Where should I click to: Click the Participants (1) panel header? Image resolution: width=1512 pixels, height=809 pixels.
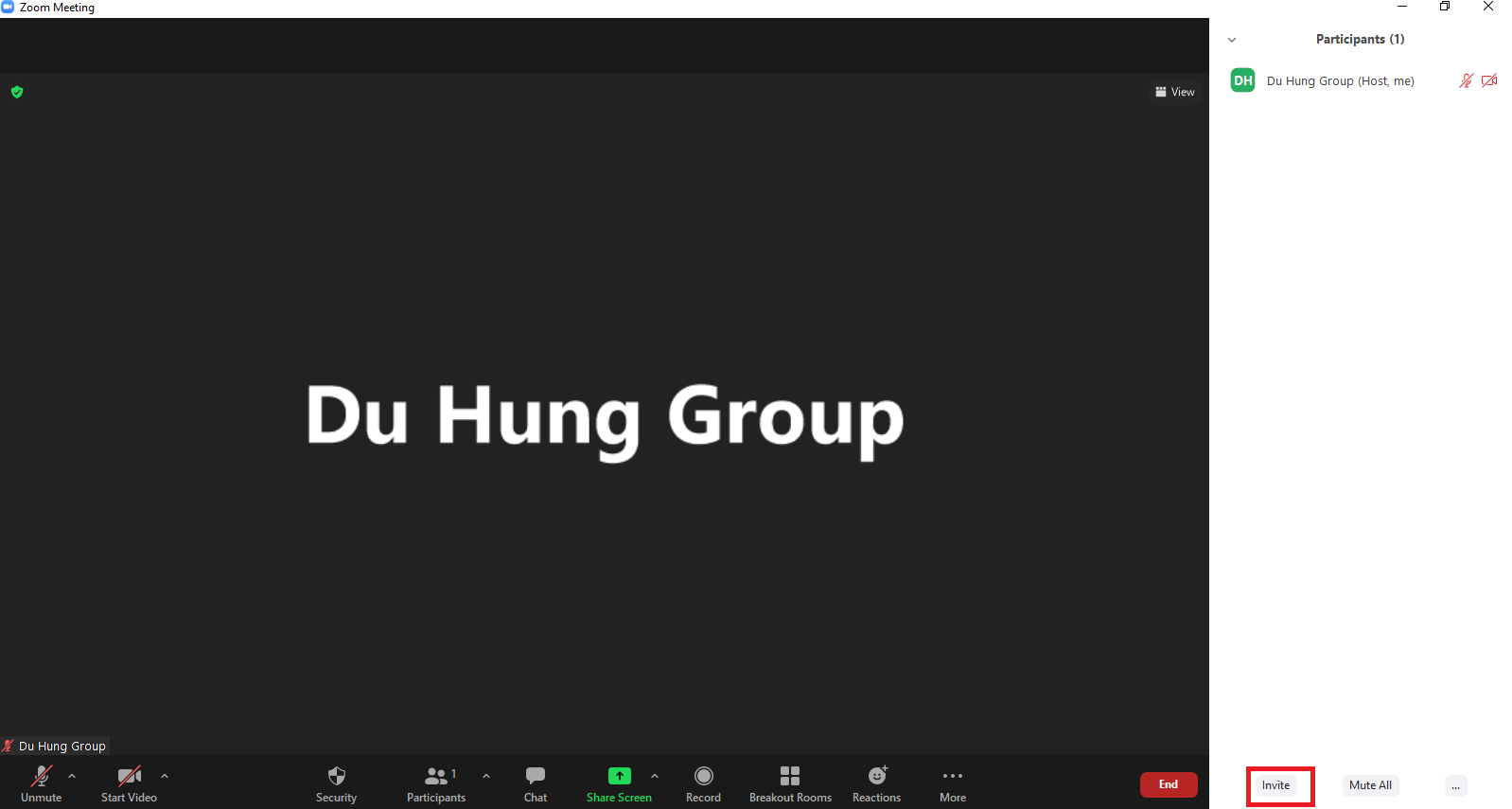pos(1360,39)
